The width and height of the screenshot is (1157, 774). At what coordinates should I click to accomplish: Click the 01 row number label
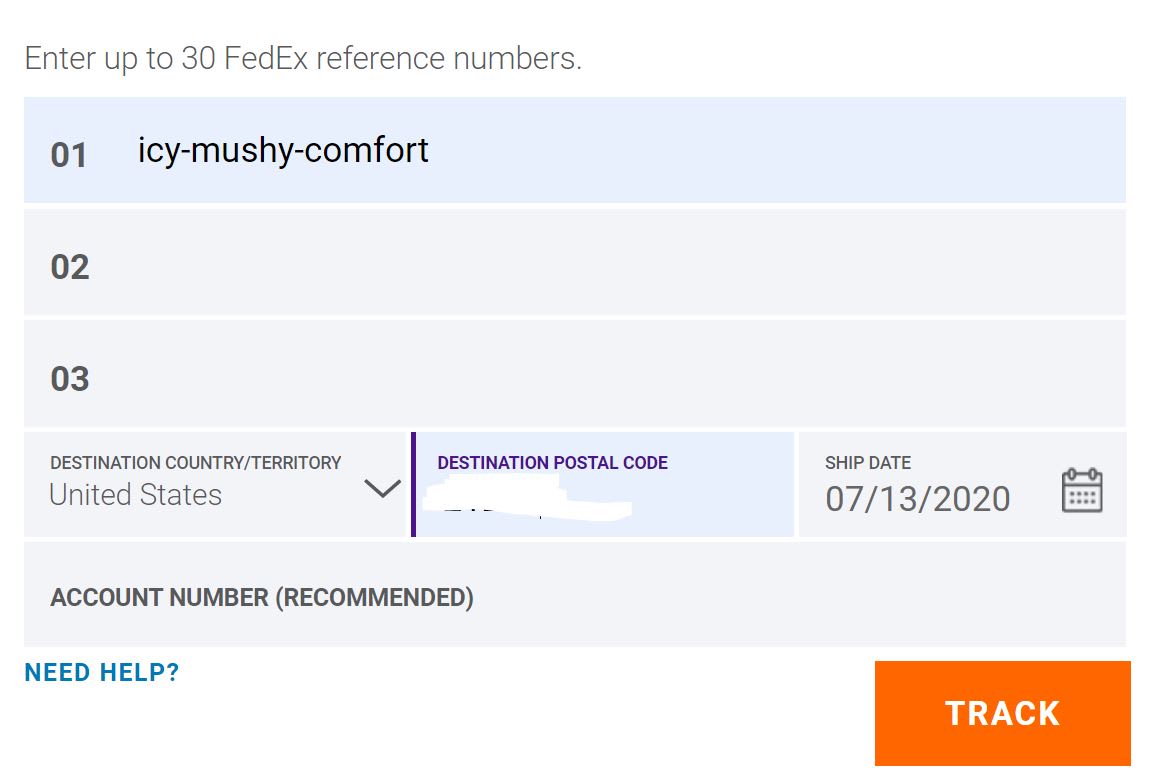coord(69,155)
